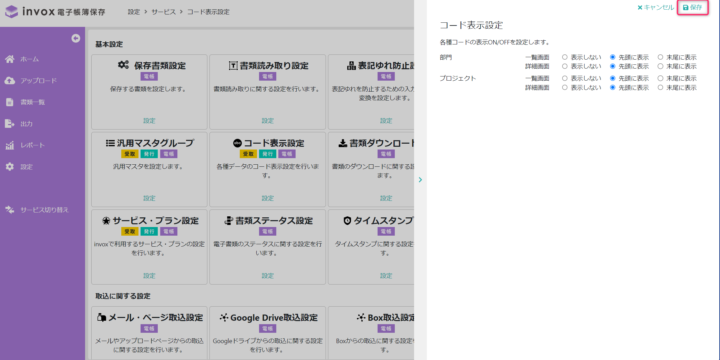The width and height of the screenshot is (720, 360).
Task: Select 末尾に表示 for 部門 詳細画面
Action: (x=660, y=66)
